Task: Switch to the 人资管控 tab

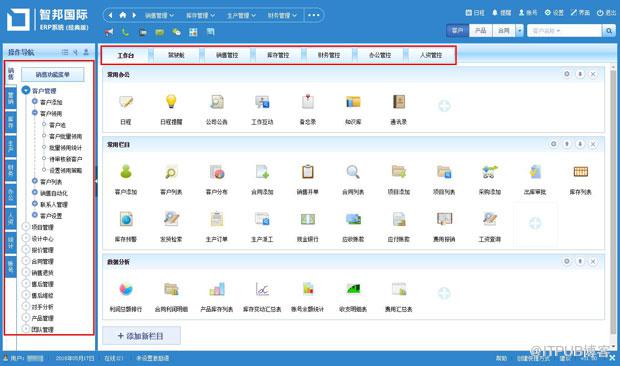Action: click(431, 55)
